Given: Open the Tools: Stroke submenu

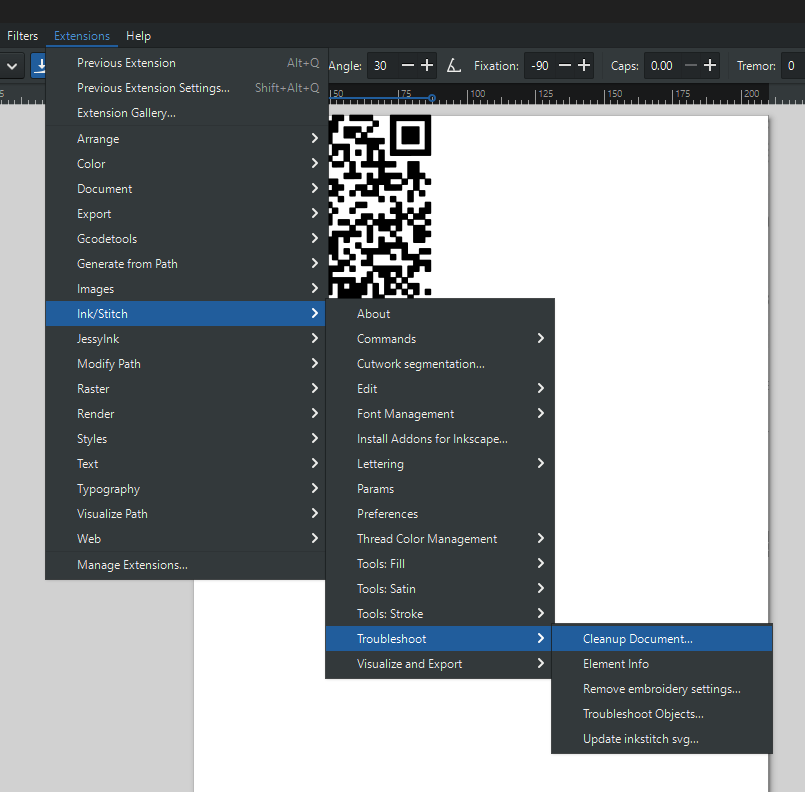Looking at the screenshot, I should (440, 613).
